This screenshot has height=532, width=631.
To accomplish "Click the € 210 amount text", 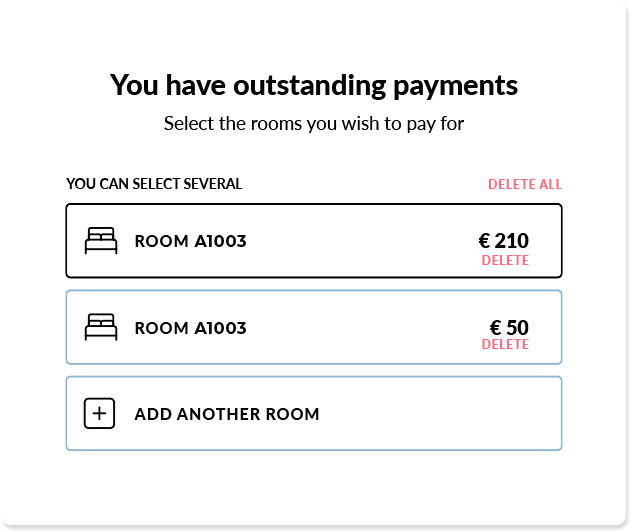I will (503, 241).
